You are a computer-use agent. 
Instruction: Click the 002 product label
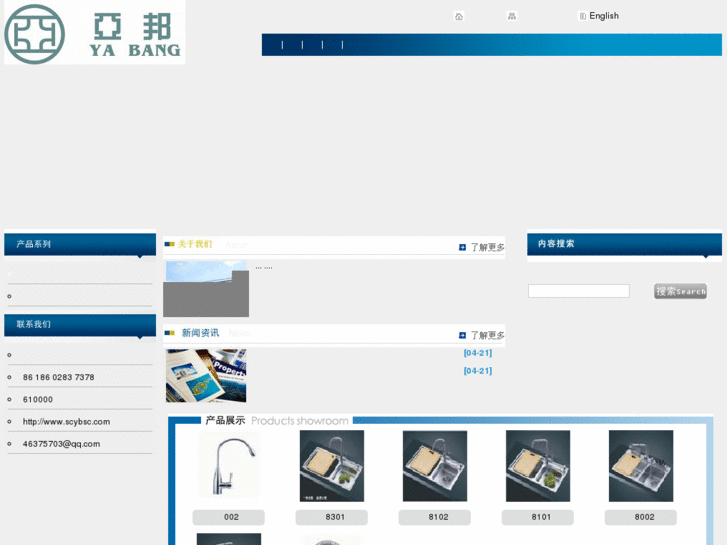click(x=229, y=517)
